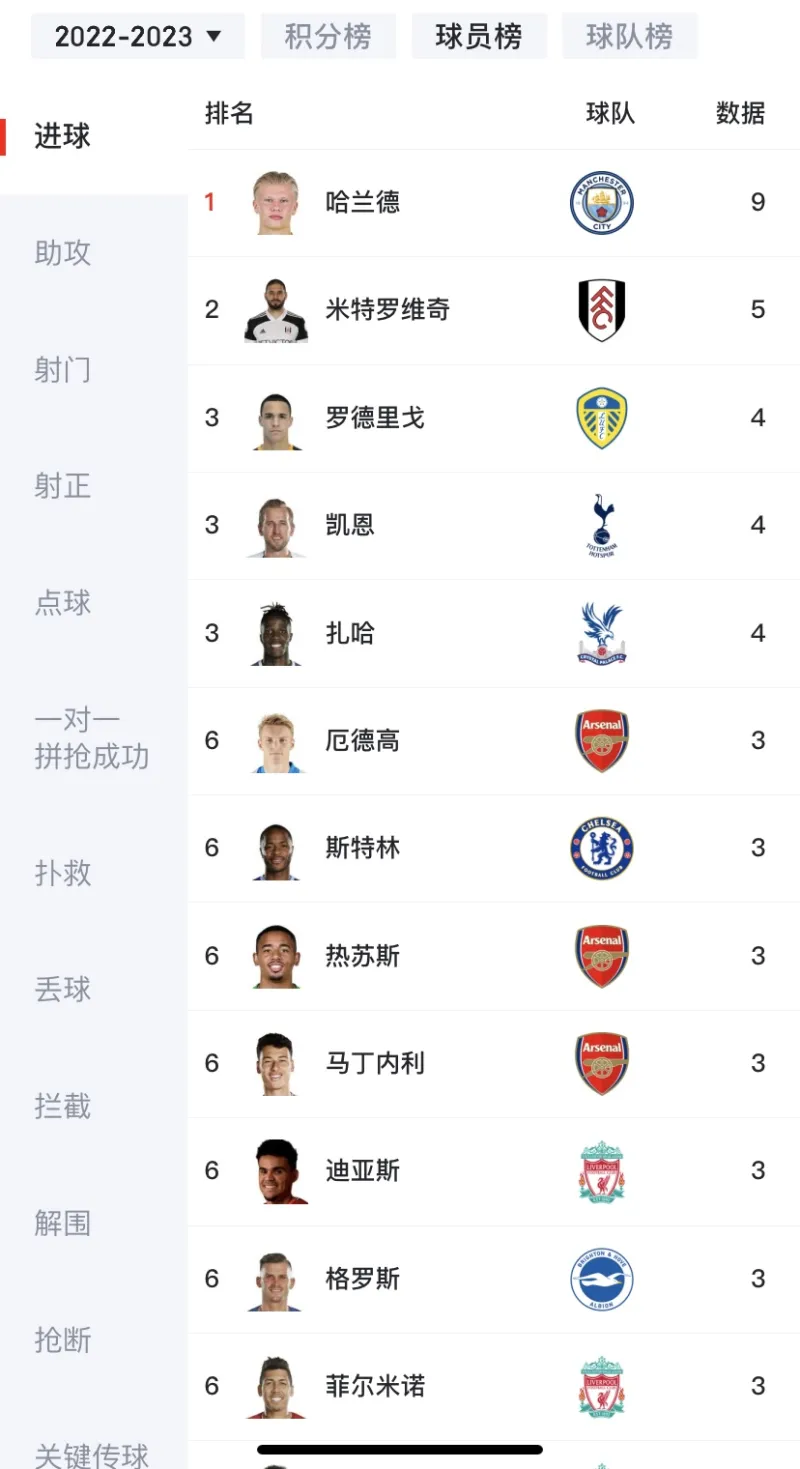Tap the Tottenham Hotspur club crest

(601, 526)
